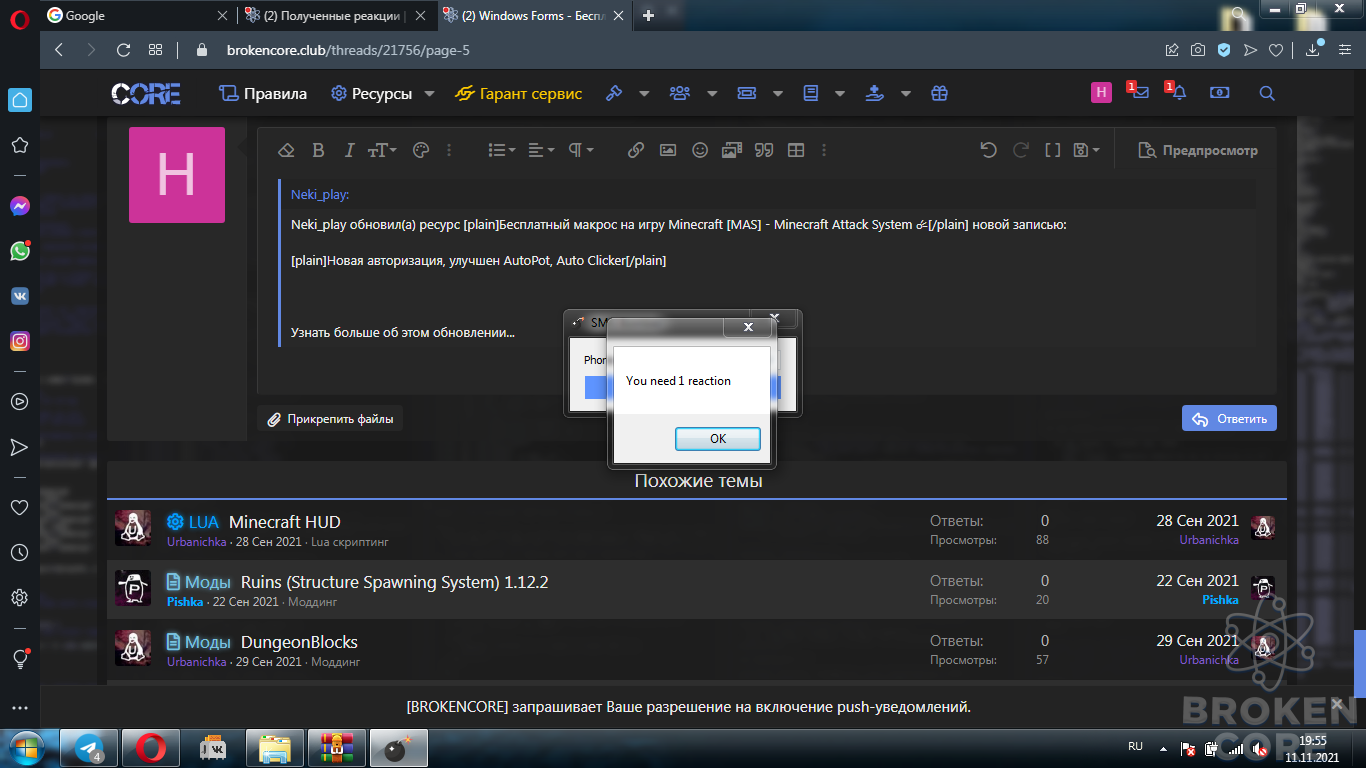Open Гарант сервис menu link
This screenshot has width=1366, height=768.
(518, 93)
